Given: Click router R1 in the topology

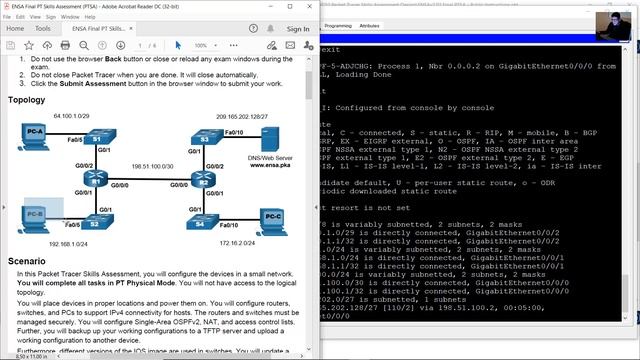Looking at the screenshot, I should click(96, 179).
